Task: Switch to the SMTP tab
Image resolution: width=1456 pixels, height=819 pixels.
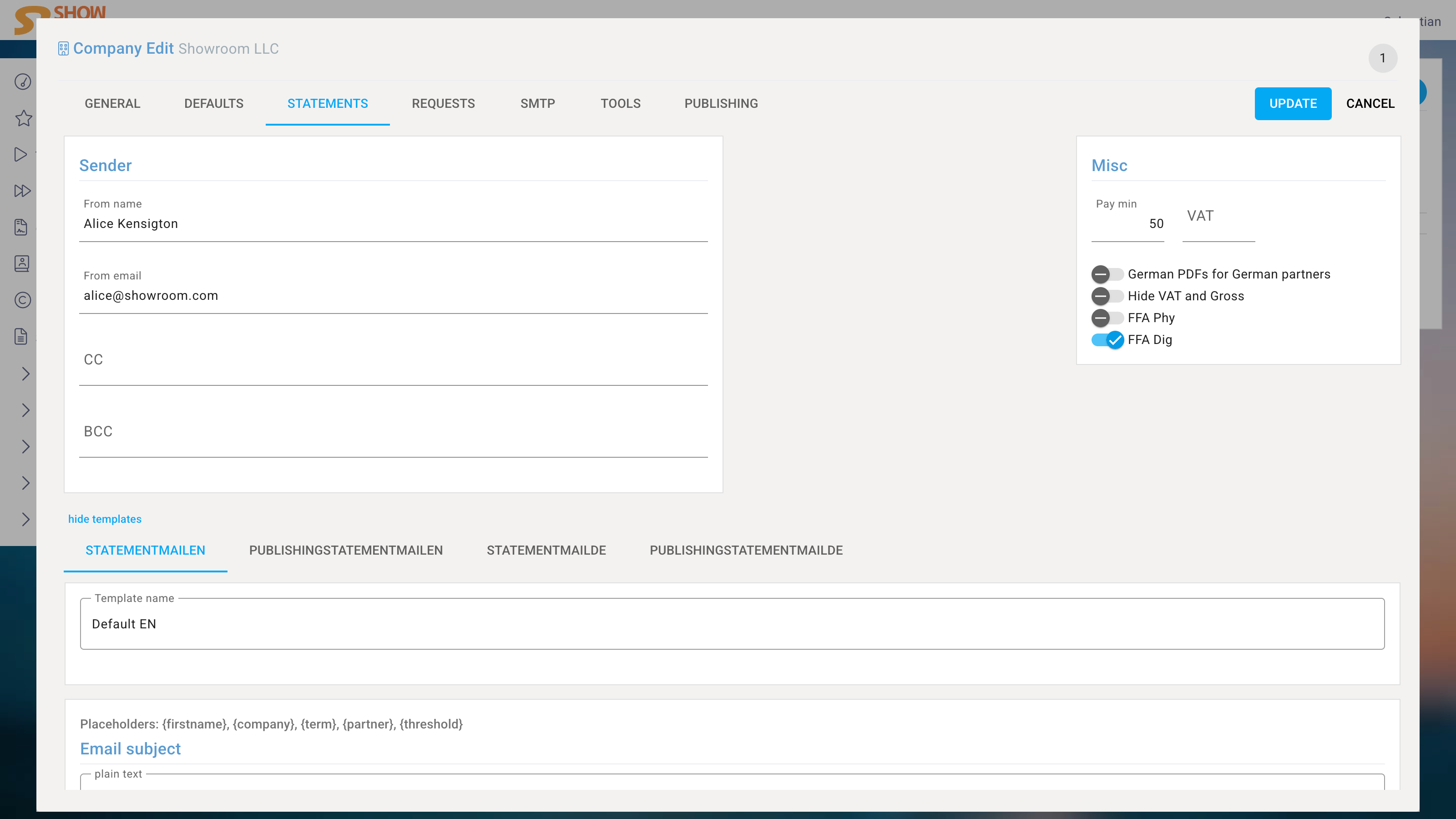Action: click(x=537, y=103)
